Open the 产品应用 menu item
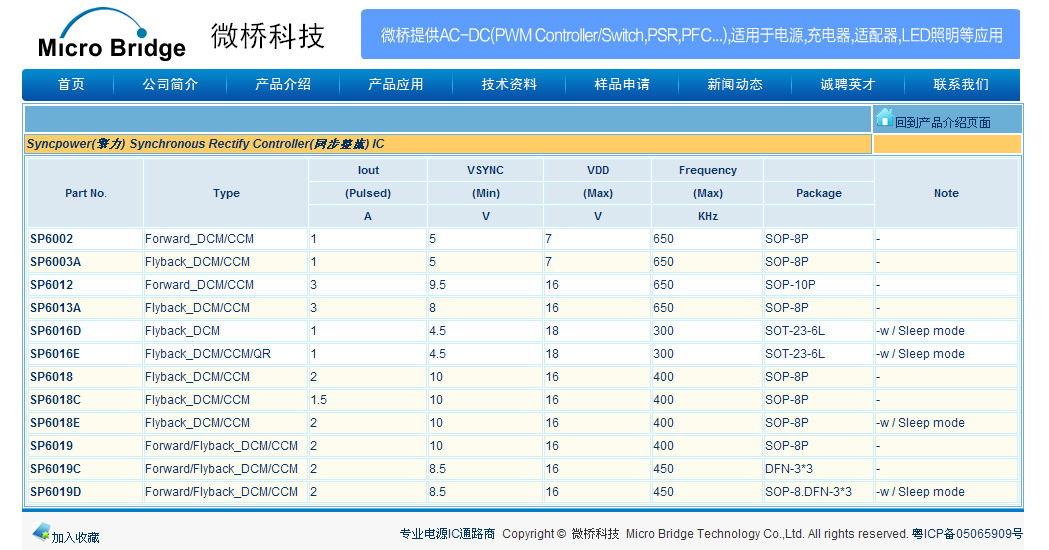Viewport: 1049px width, 550px height. (396, 84)
